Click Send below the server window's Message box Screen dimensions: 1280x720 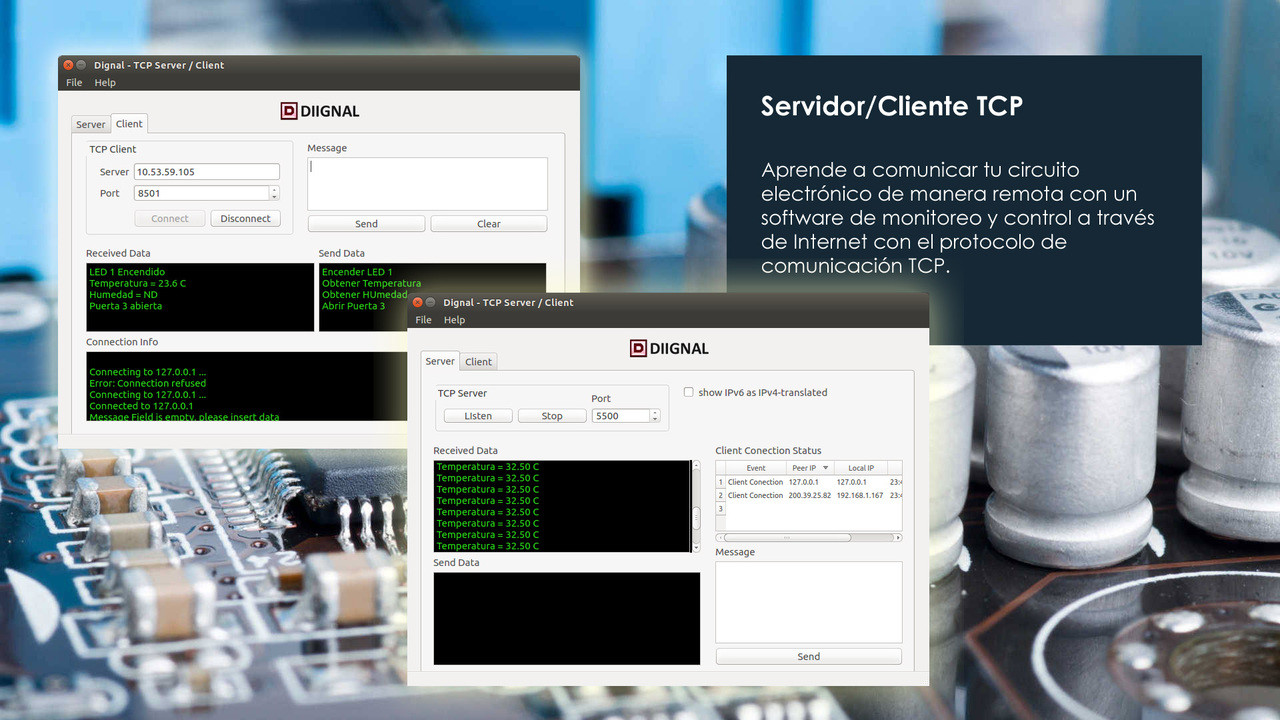click(808, 657)
